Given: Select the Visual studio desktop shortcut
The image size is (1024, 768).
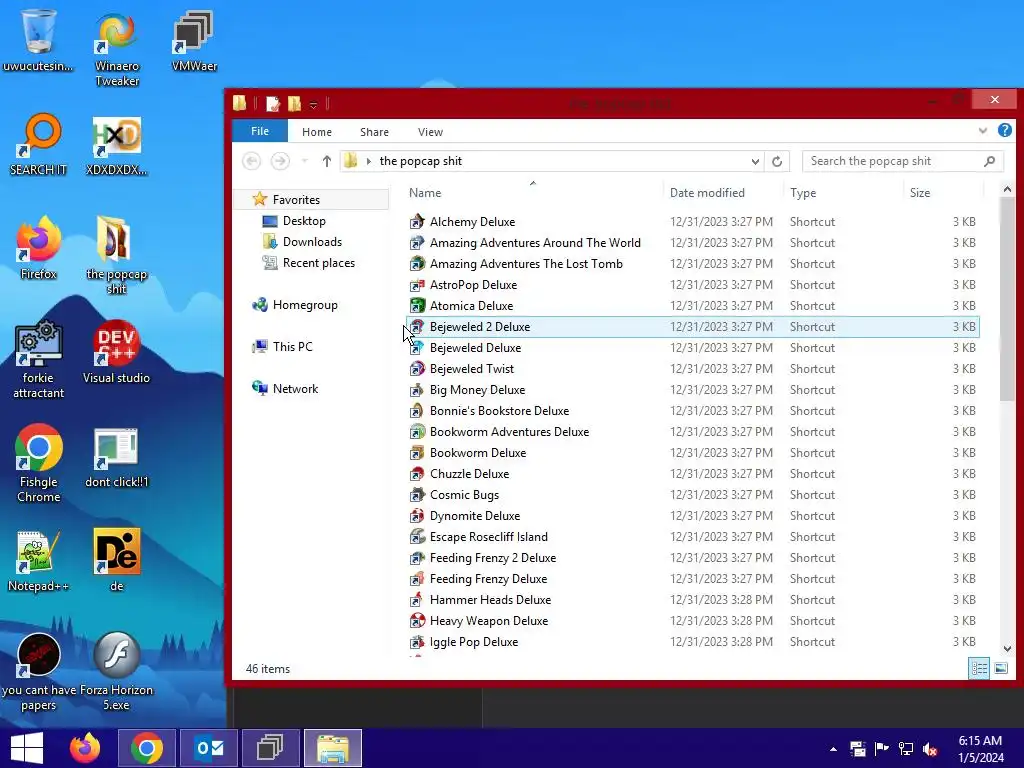Looking at the screenshot, I should [x=116, y=352].
